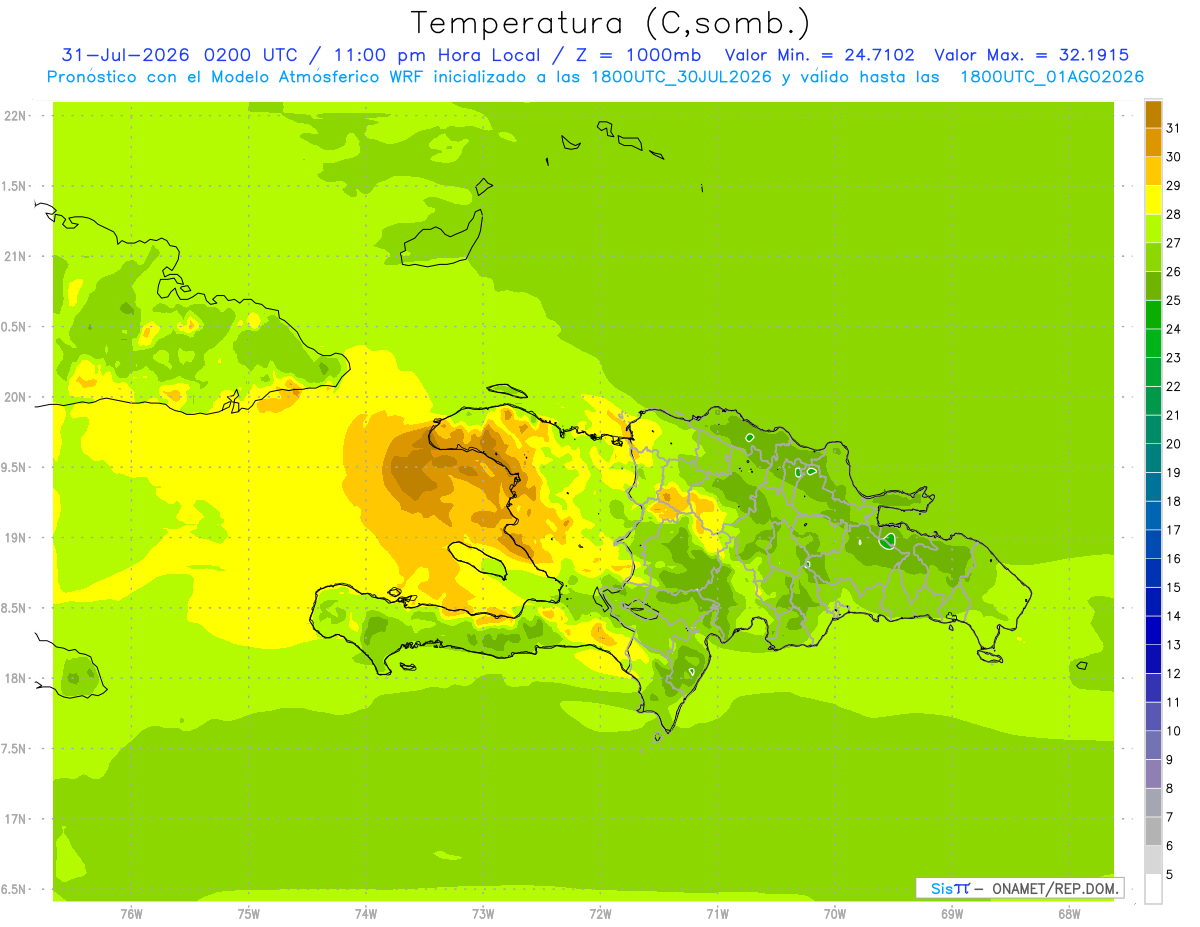Screen dimensions: 1200x927
Task: Click the gold swatch between 29 and 30
Action: pos(1153,171)
